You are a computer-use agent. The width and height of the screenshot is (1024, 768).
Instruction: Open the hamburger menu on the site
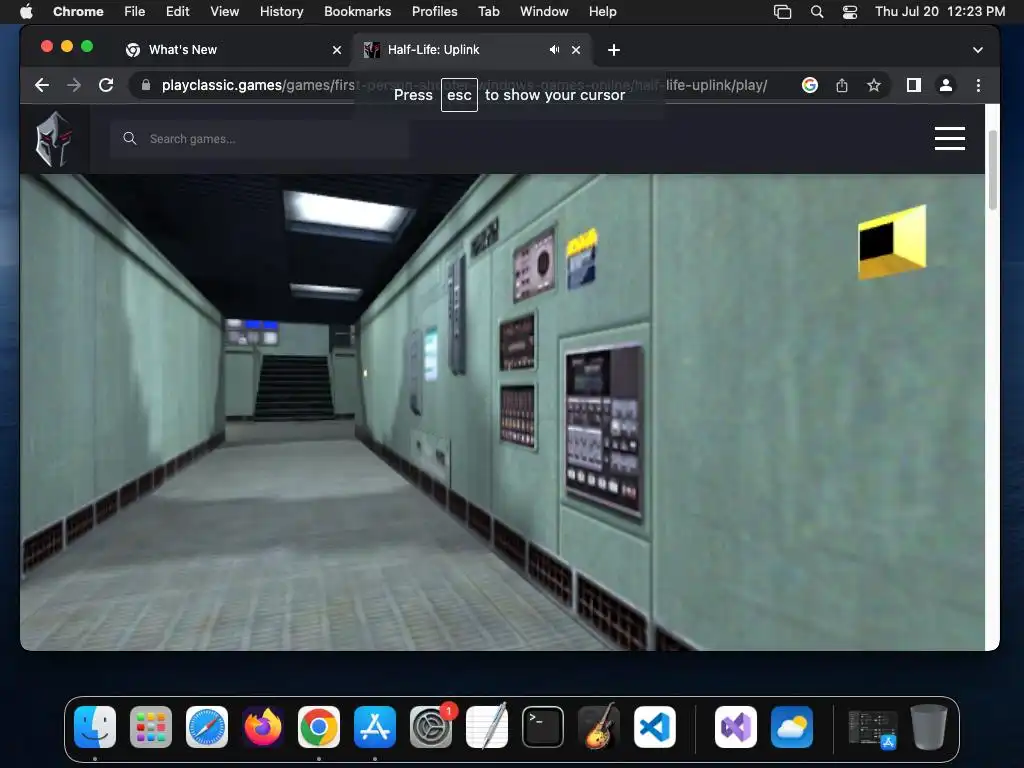coord(950,138)
